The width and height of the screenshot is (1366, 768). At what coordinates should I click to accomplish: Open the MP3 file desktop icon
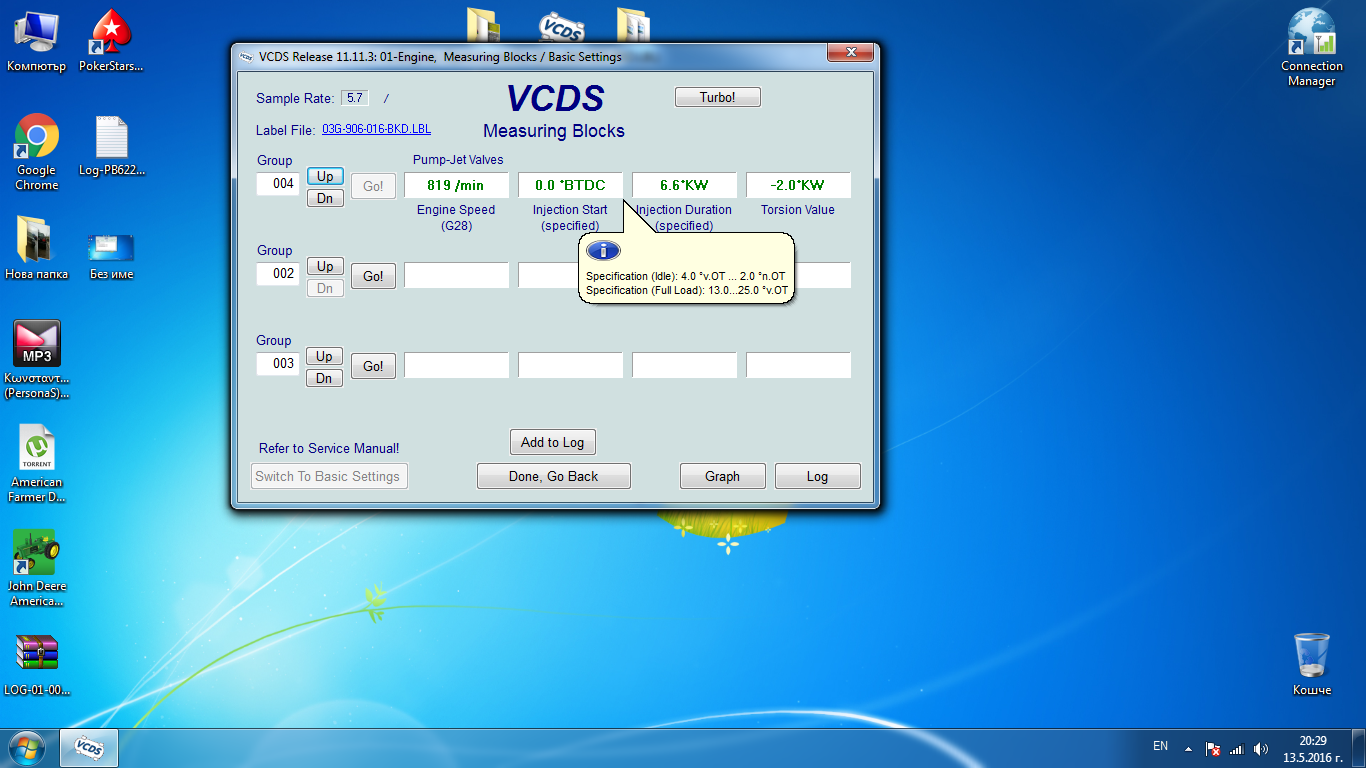[x=37, y=345]
